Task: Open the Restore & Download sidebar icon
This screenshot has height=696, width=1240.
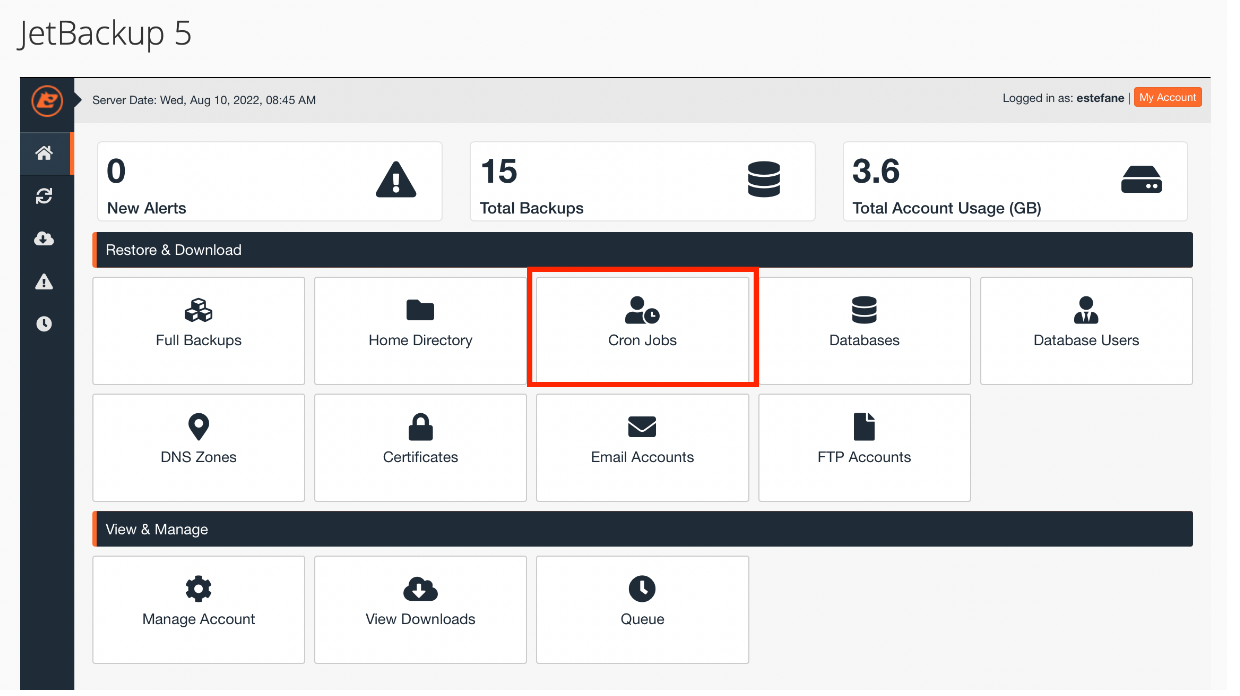Action: (x=44, y=196)
